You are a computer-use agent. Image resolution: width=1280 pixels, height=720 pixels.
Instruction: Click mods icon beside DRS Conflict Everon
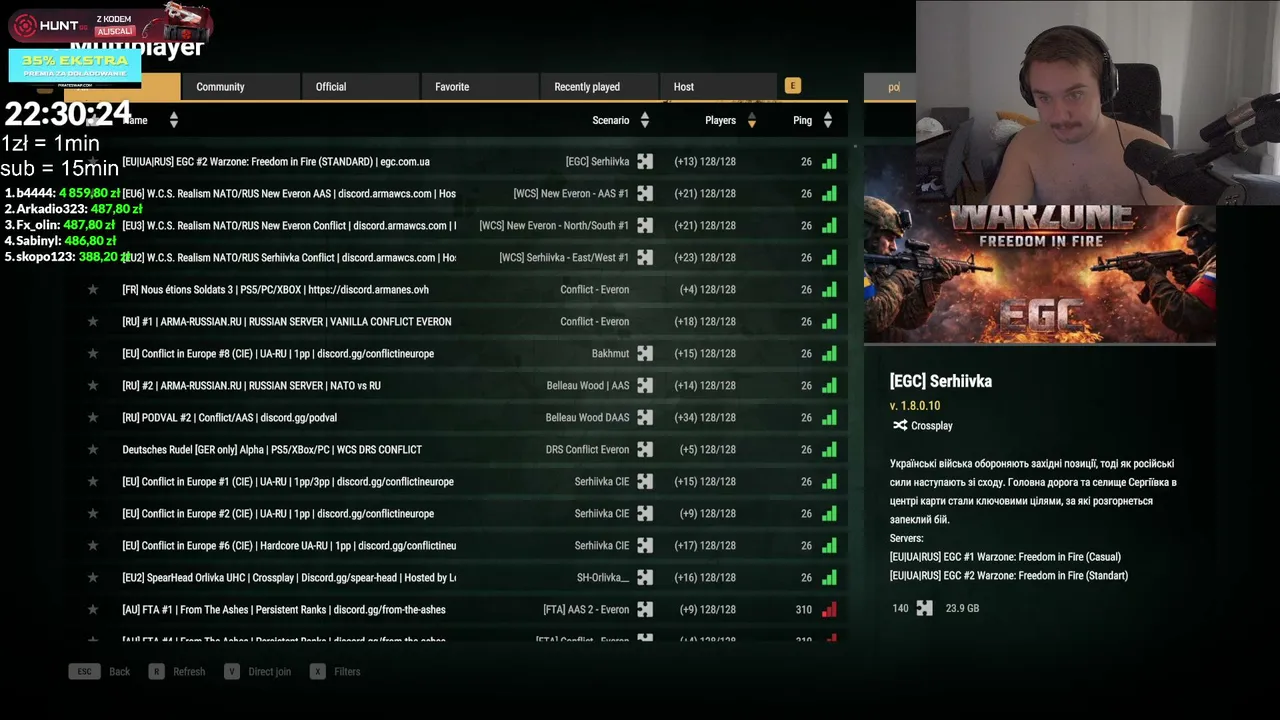645,450
